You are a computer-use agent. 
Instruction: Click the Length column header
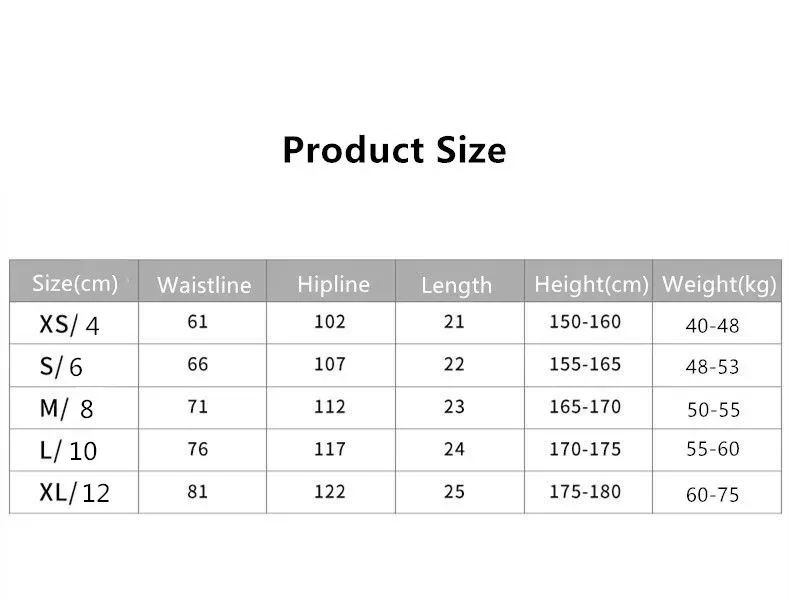point(456,286)
